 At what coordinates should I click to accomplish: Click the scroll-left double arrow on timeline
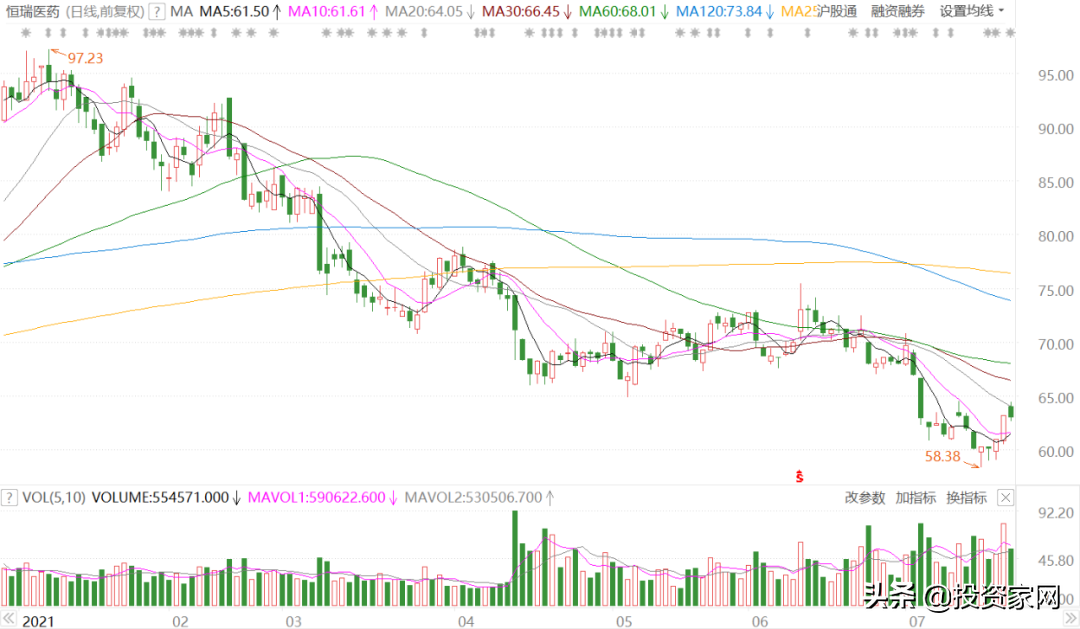click(x=8, y=618)
